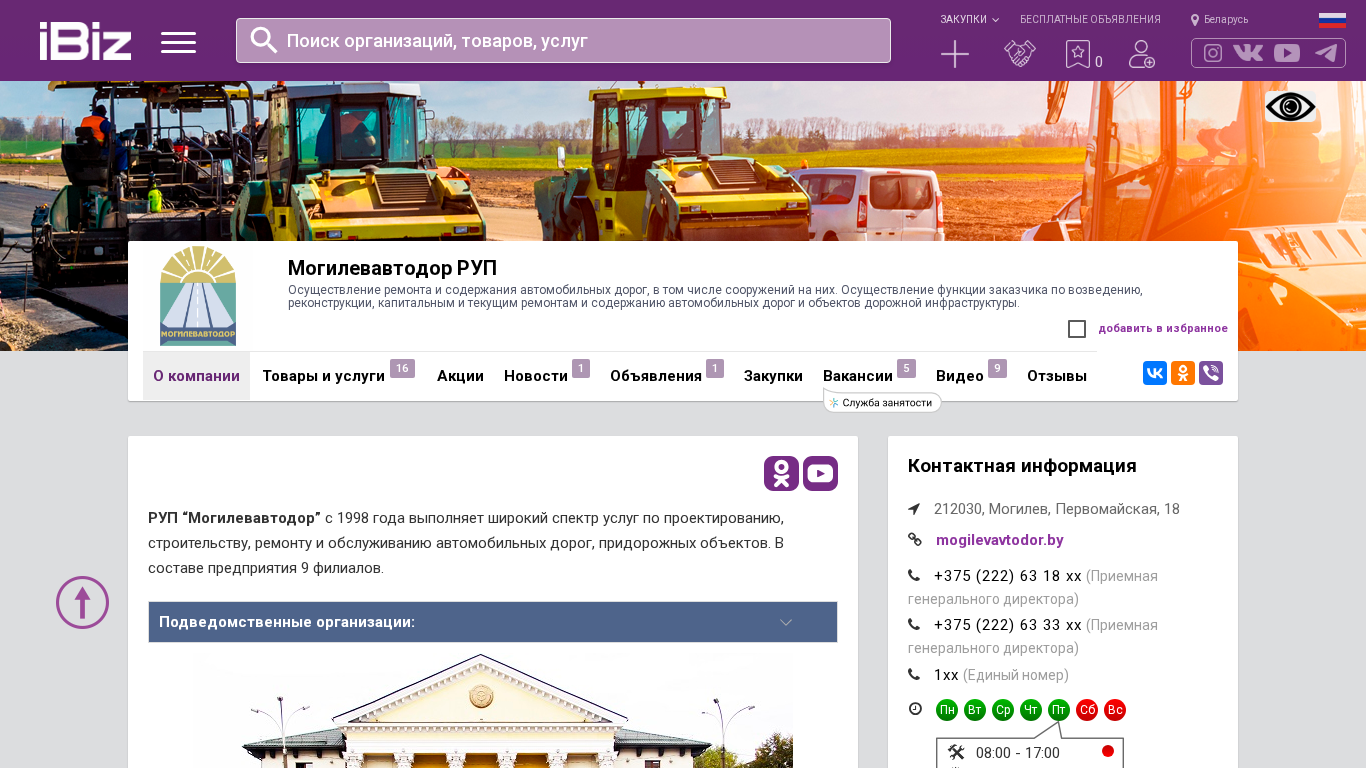Go to the iBiz home logo
This screenshot has height=768, width=1366.
coord(85,41)
